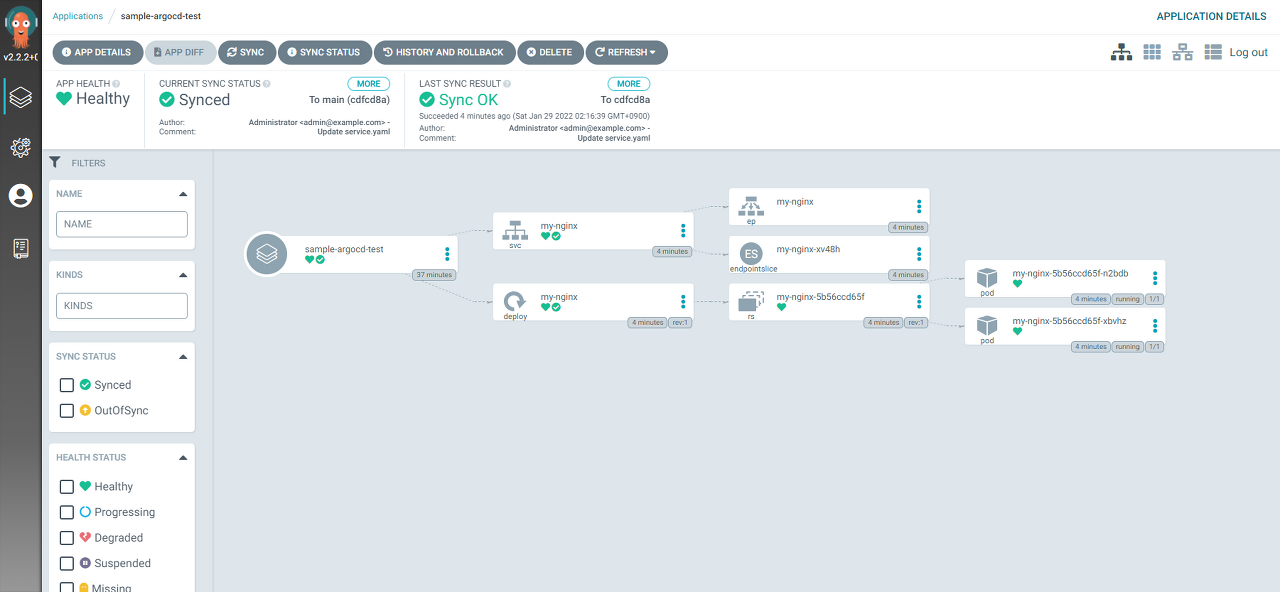Switch to the pods grid view icon
Viewport: 1280px width, 592px height.
(x=1152, y=52)
